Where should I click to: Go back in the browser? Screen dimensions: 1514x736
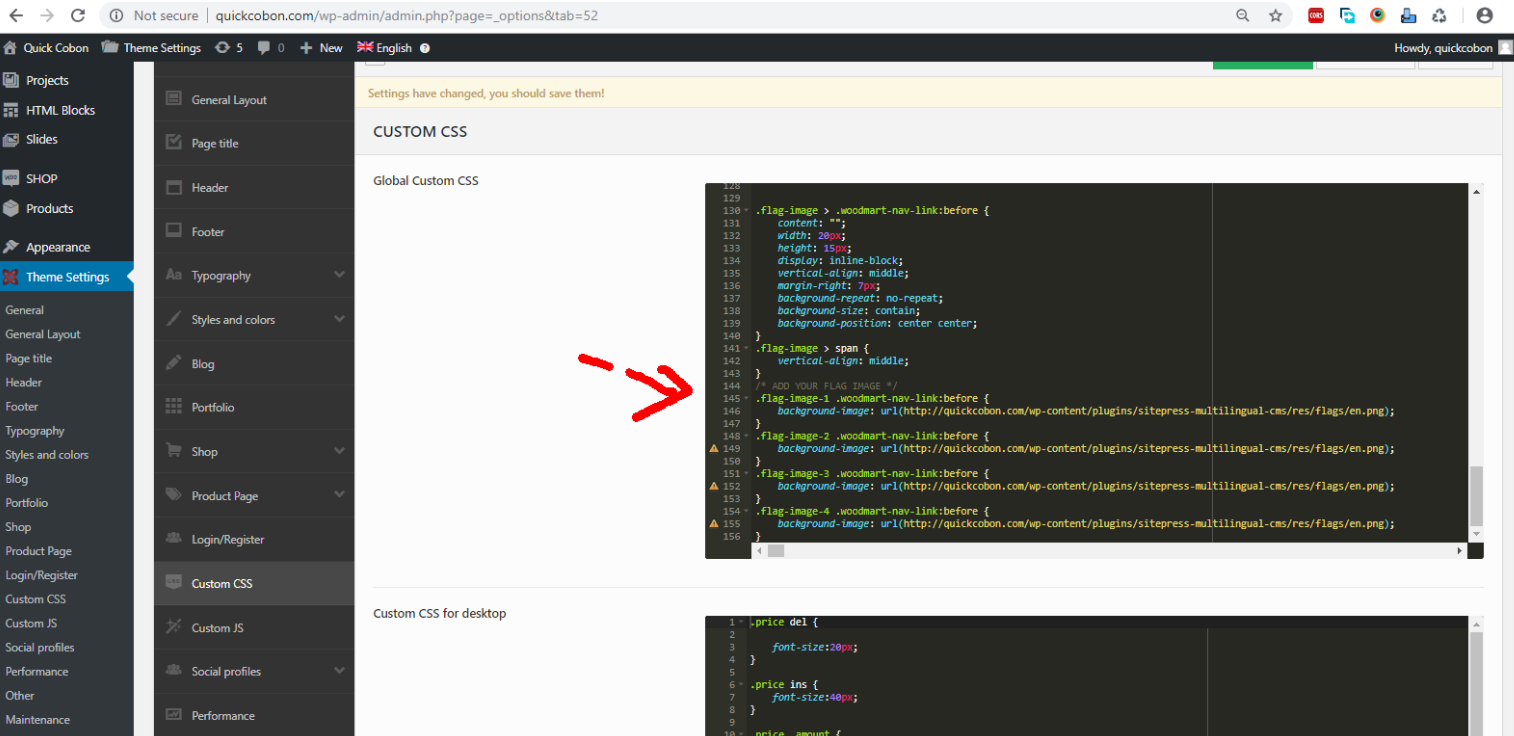click(16, 16)
